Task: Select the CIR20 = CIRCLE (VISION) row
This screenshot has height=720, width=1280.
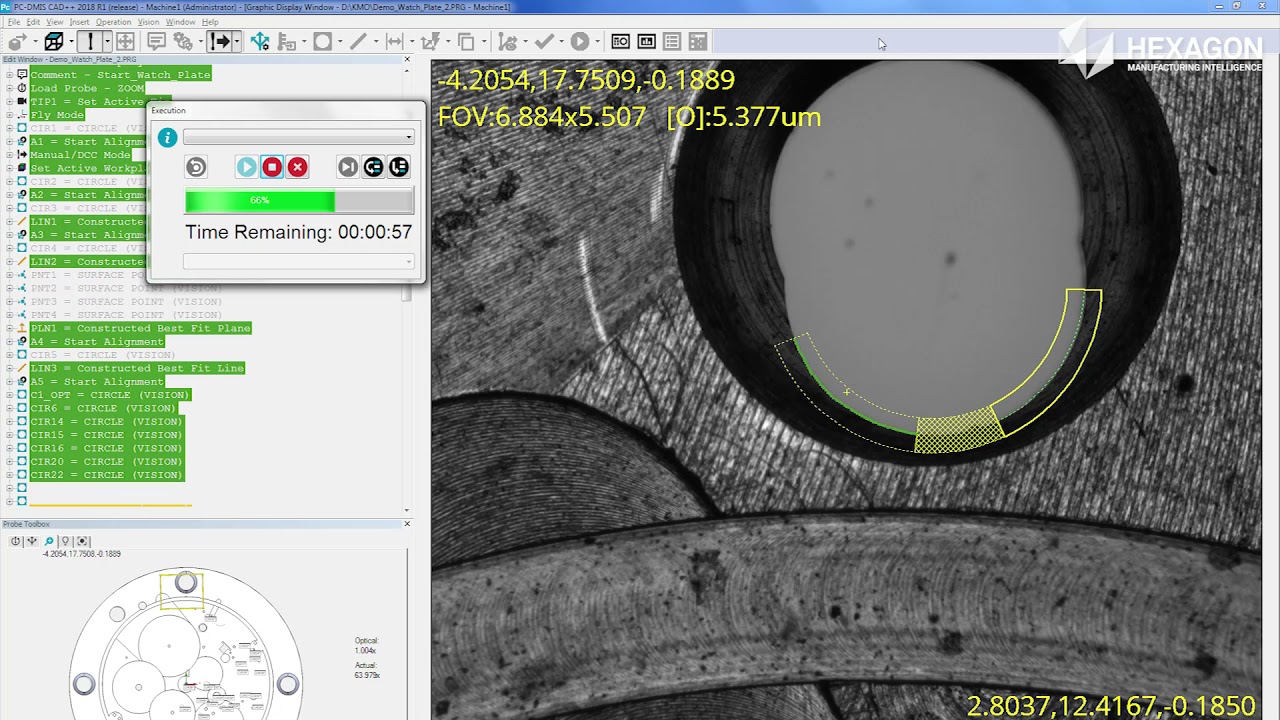Action: pyautogui.click(x=107, y=461)
